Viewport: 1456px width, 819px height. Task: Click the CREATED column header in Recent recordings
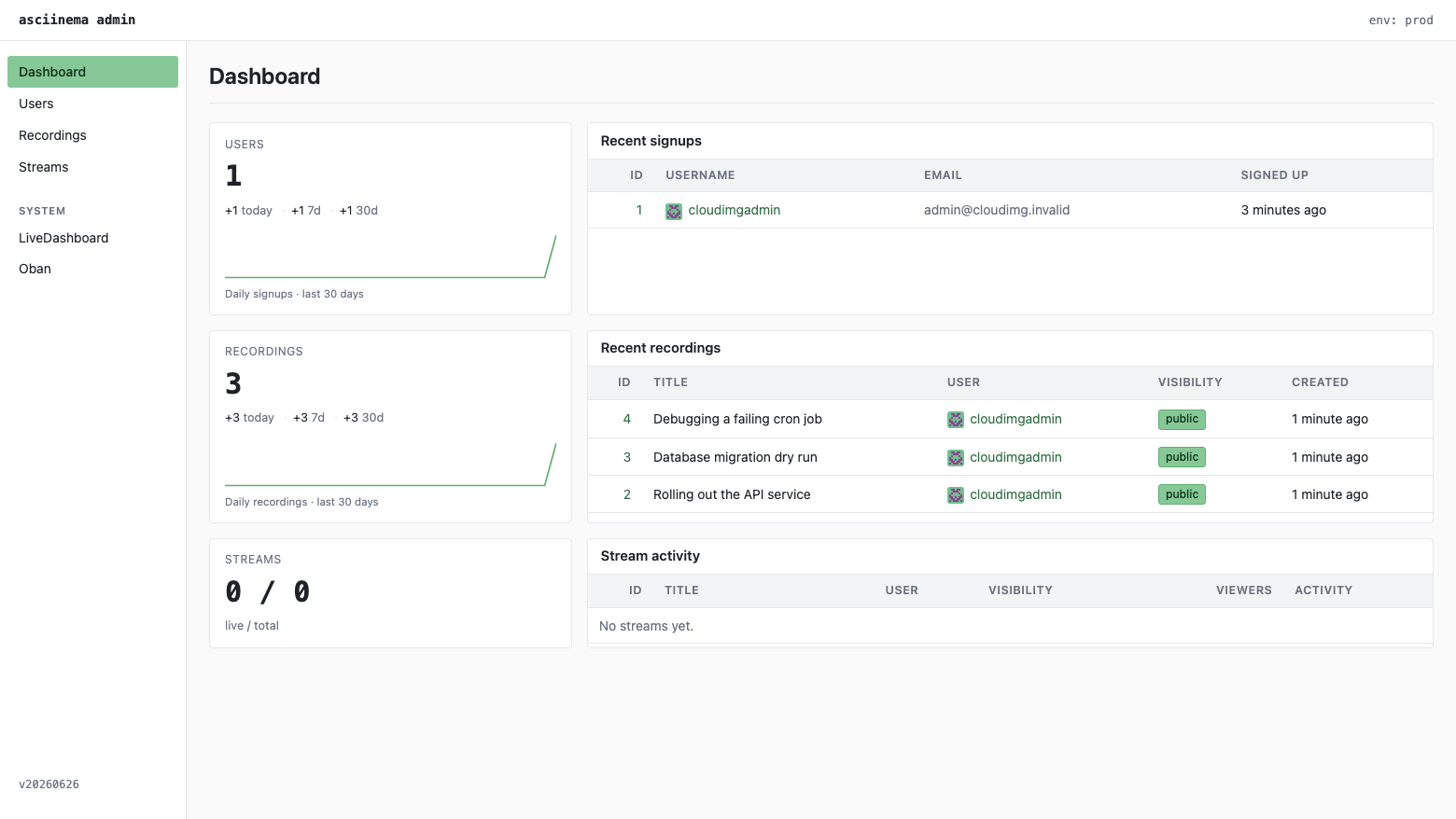click(x=1320, y=382)
